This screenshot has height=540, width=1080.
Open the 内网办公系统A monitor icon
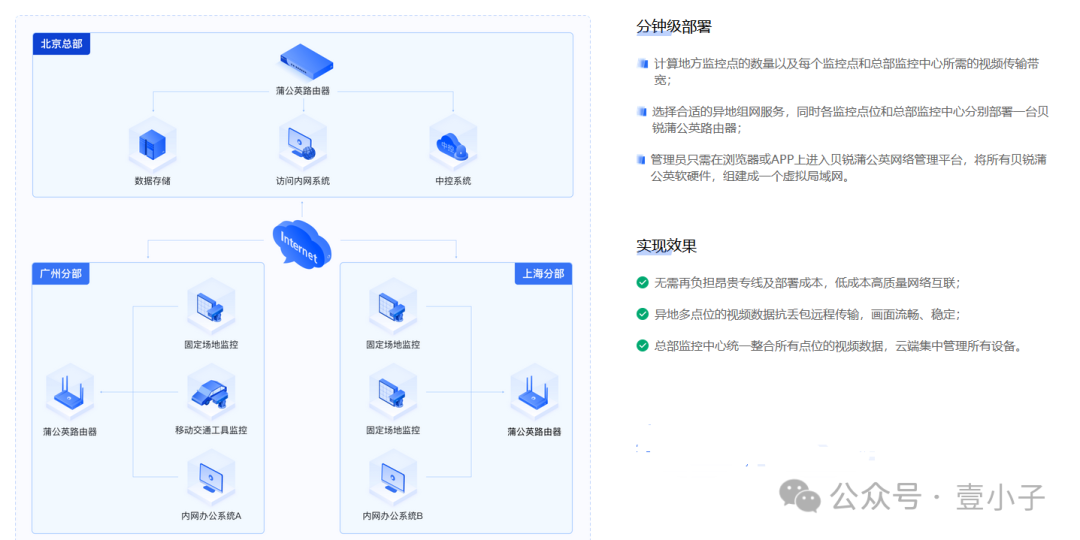(x=211, y=475)
